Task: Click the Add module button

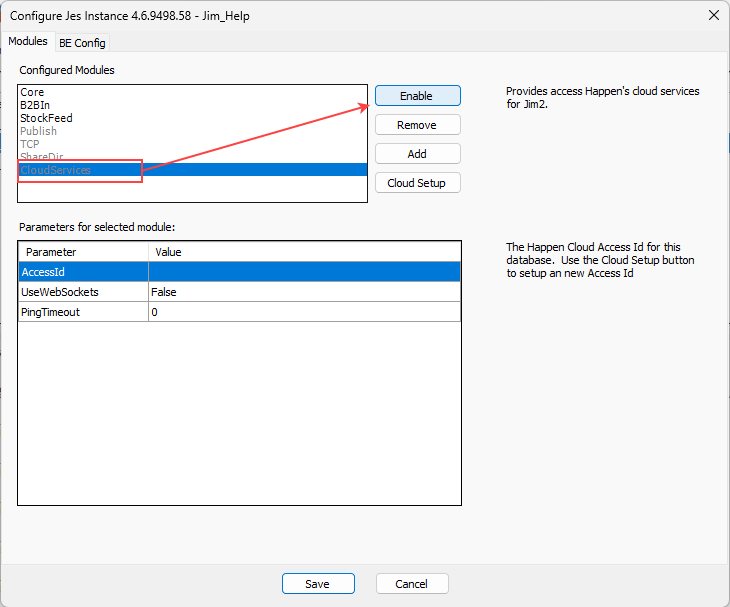Action: tap(417, 154)
